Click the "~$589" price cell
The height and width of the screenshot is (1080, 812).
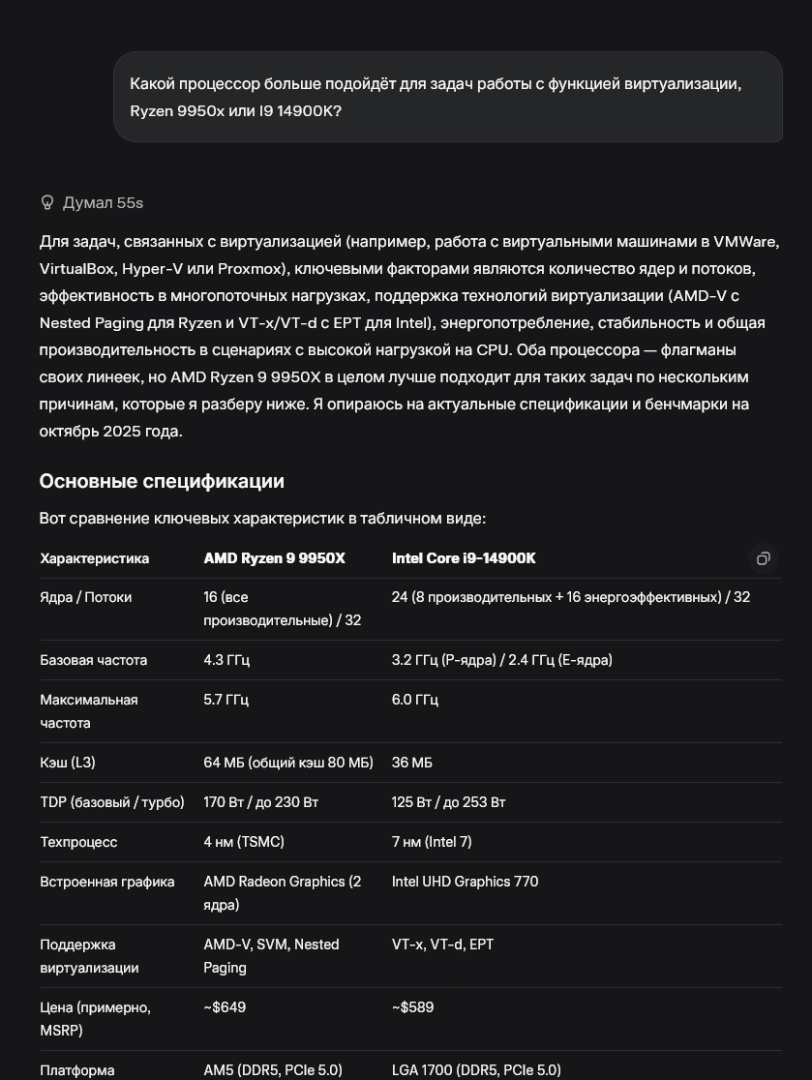413,1007
